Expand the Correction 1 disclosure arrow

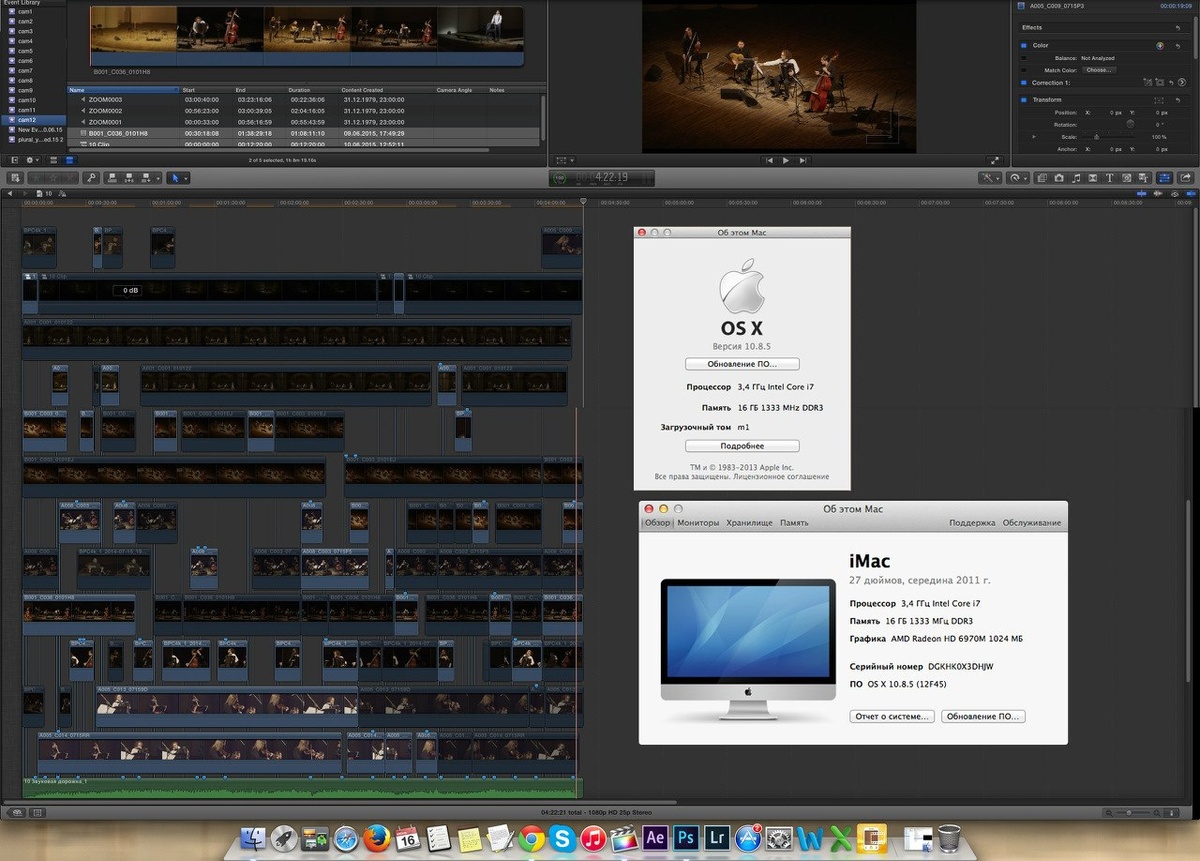[1182, 82]
